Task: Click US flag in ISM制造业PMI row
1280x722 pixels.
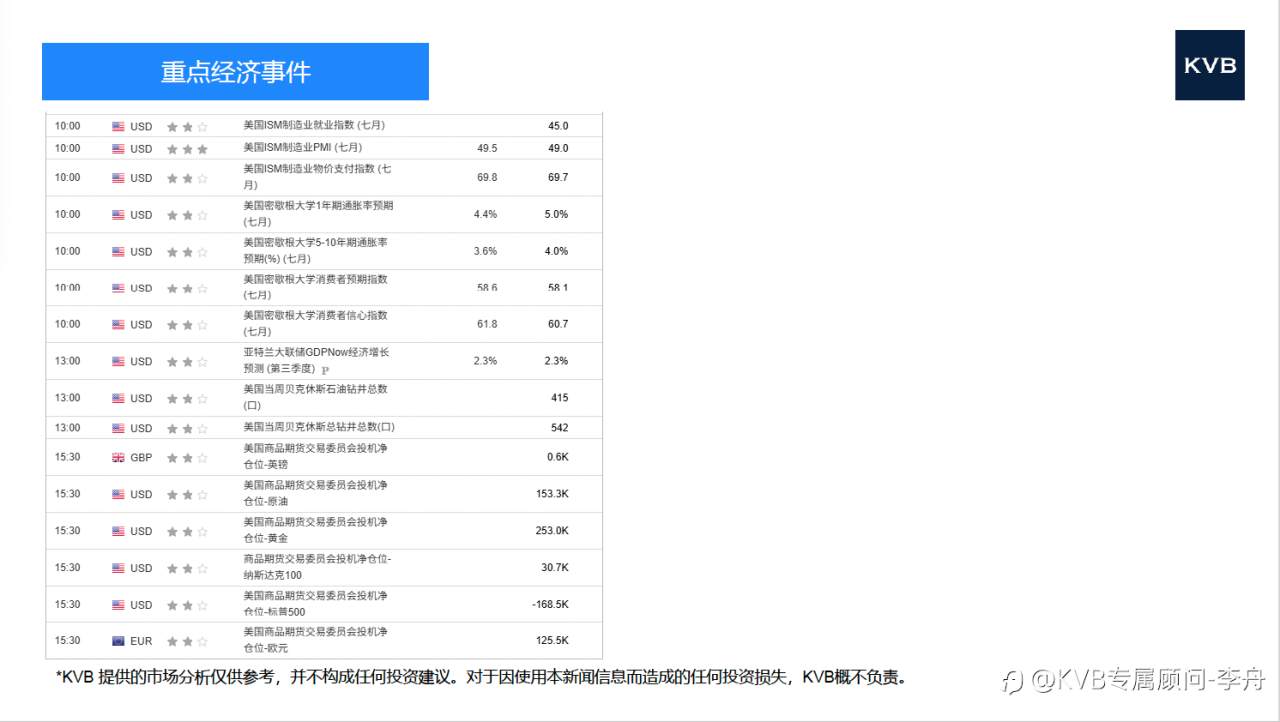Action: click(x=118, y=149)
